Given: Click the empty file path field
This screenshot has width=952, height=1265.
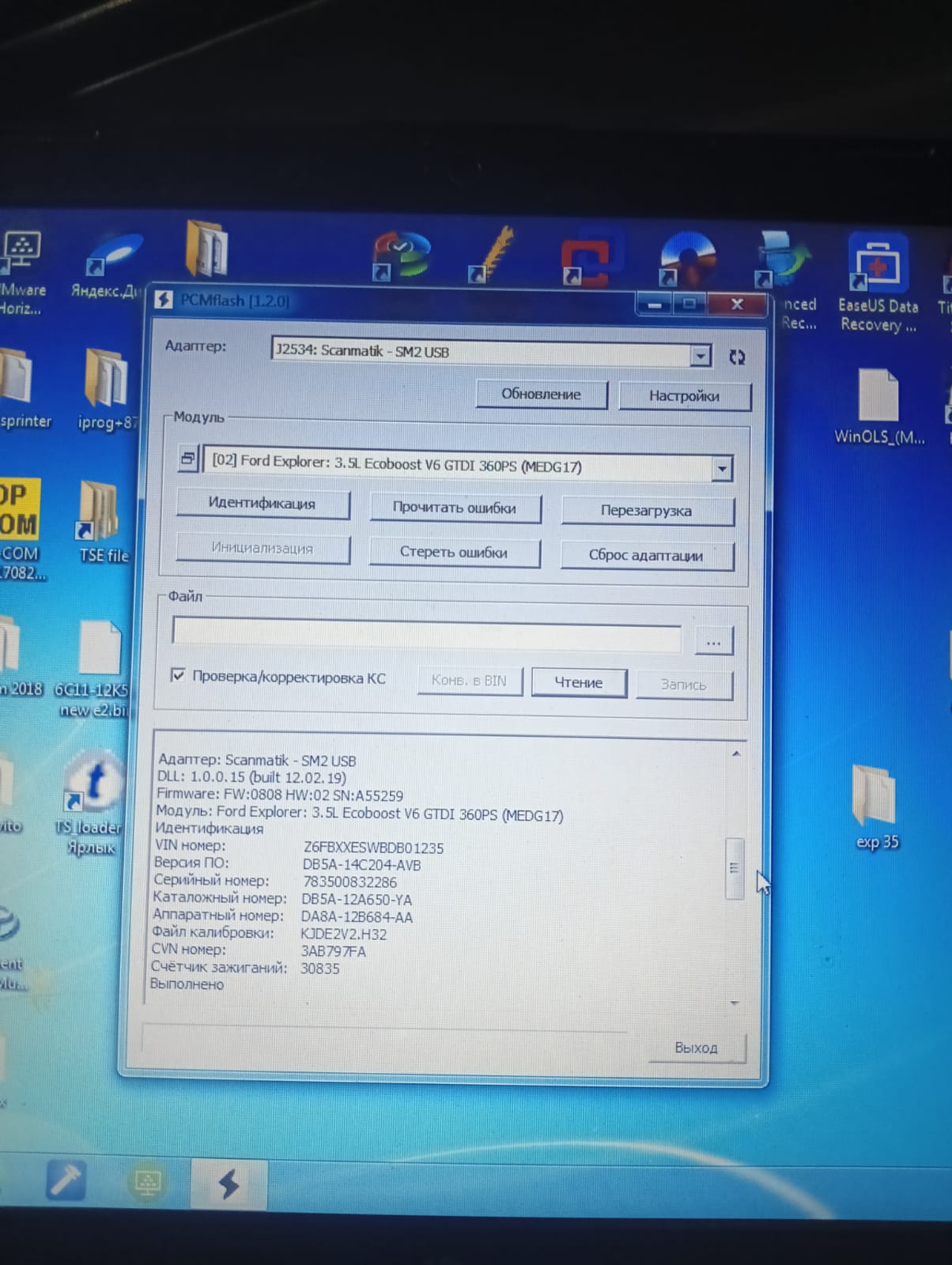Looking at the screenshot, I should pos(427,636).
